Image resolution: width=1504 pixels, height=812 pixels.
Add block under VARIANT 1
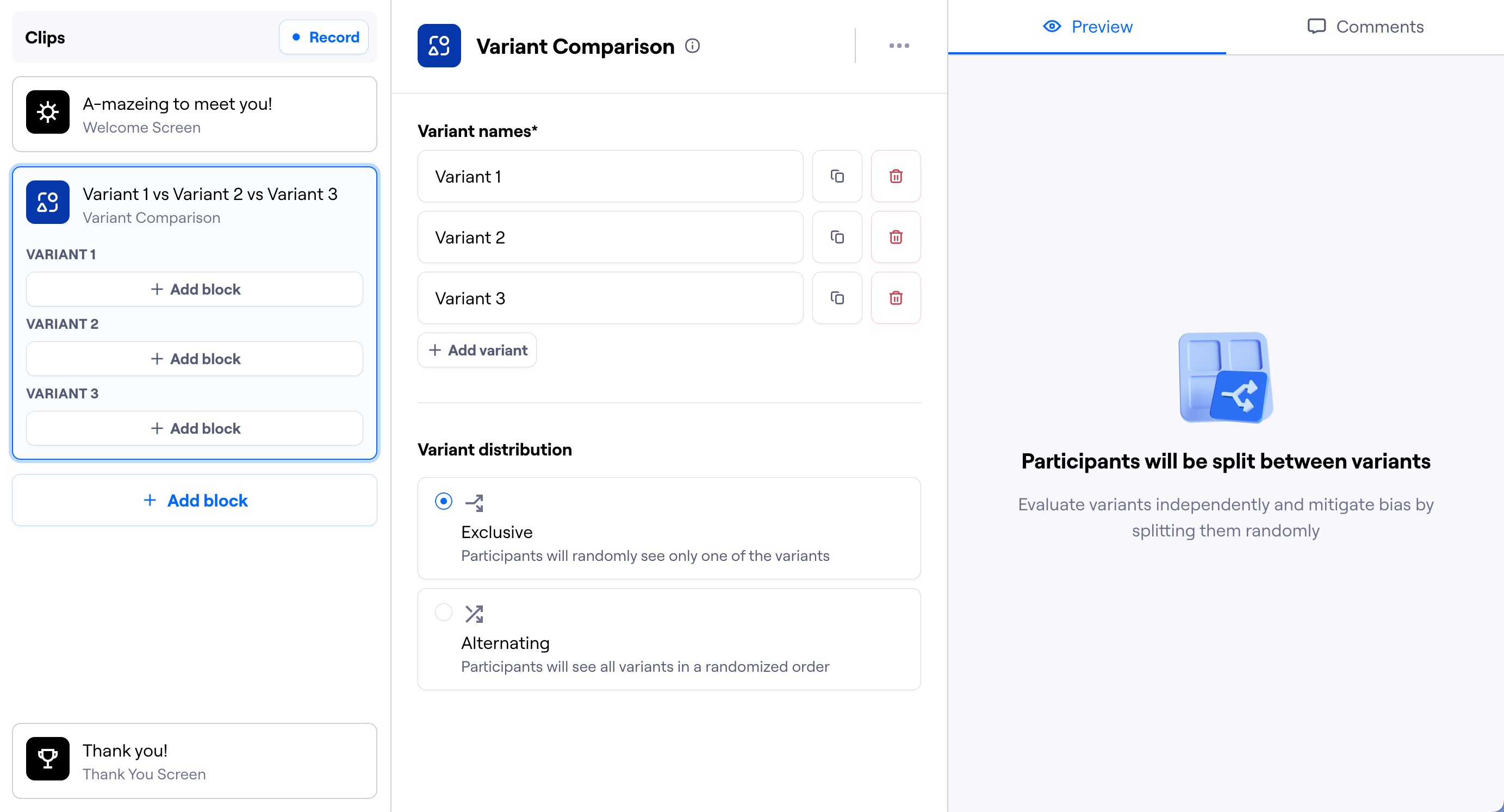pos(195,289)
